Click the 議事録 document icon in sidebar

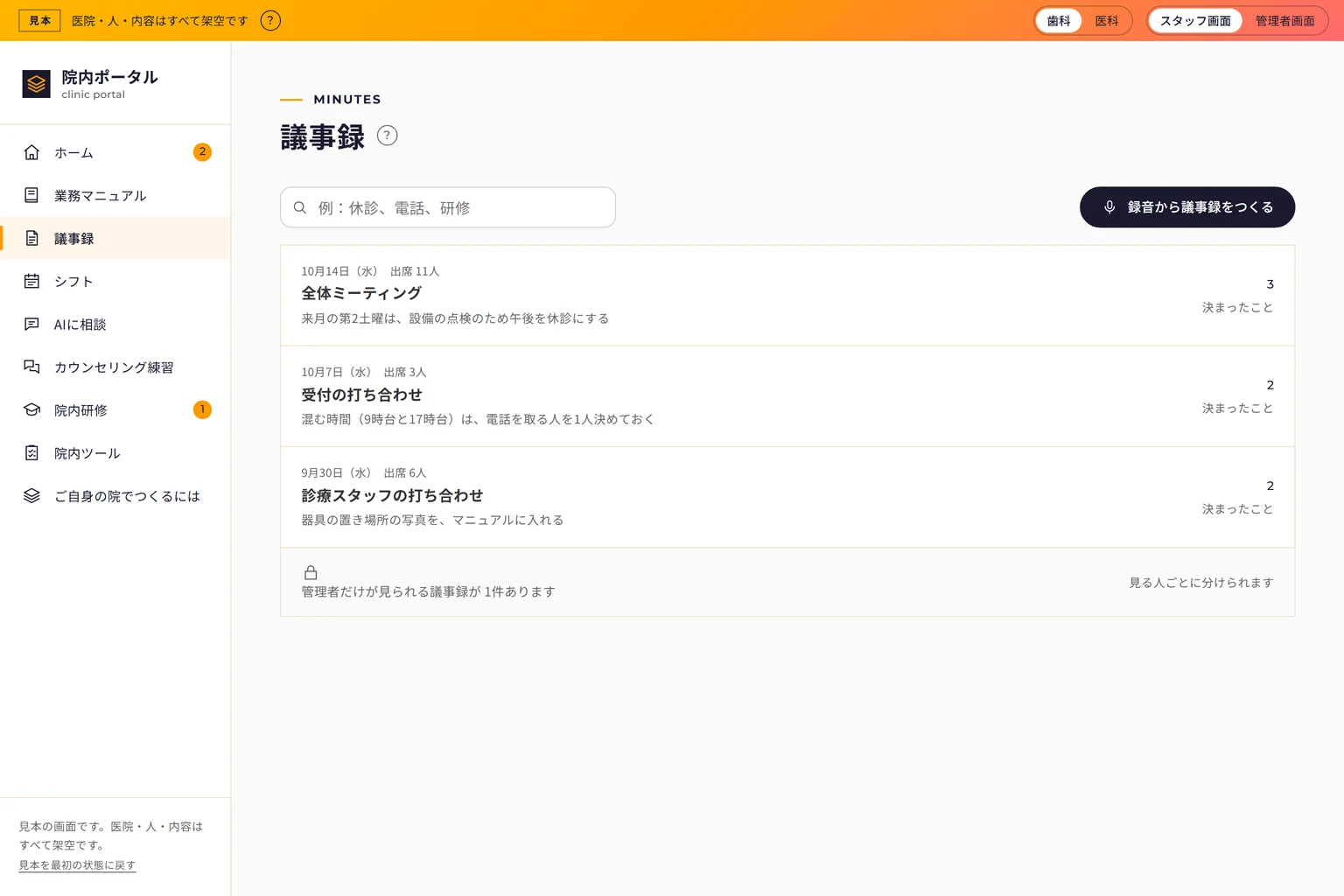click(31, 238)
